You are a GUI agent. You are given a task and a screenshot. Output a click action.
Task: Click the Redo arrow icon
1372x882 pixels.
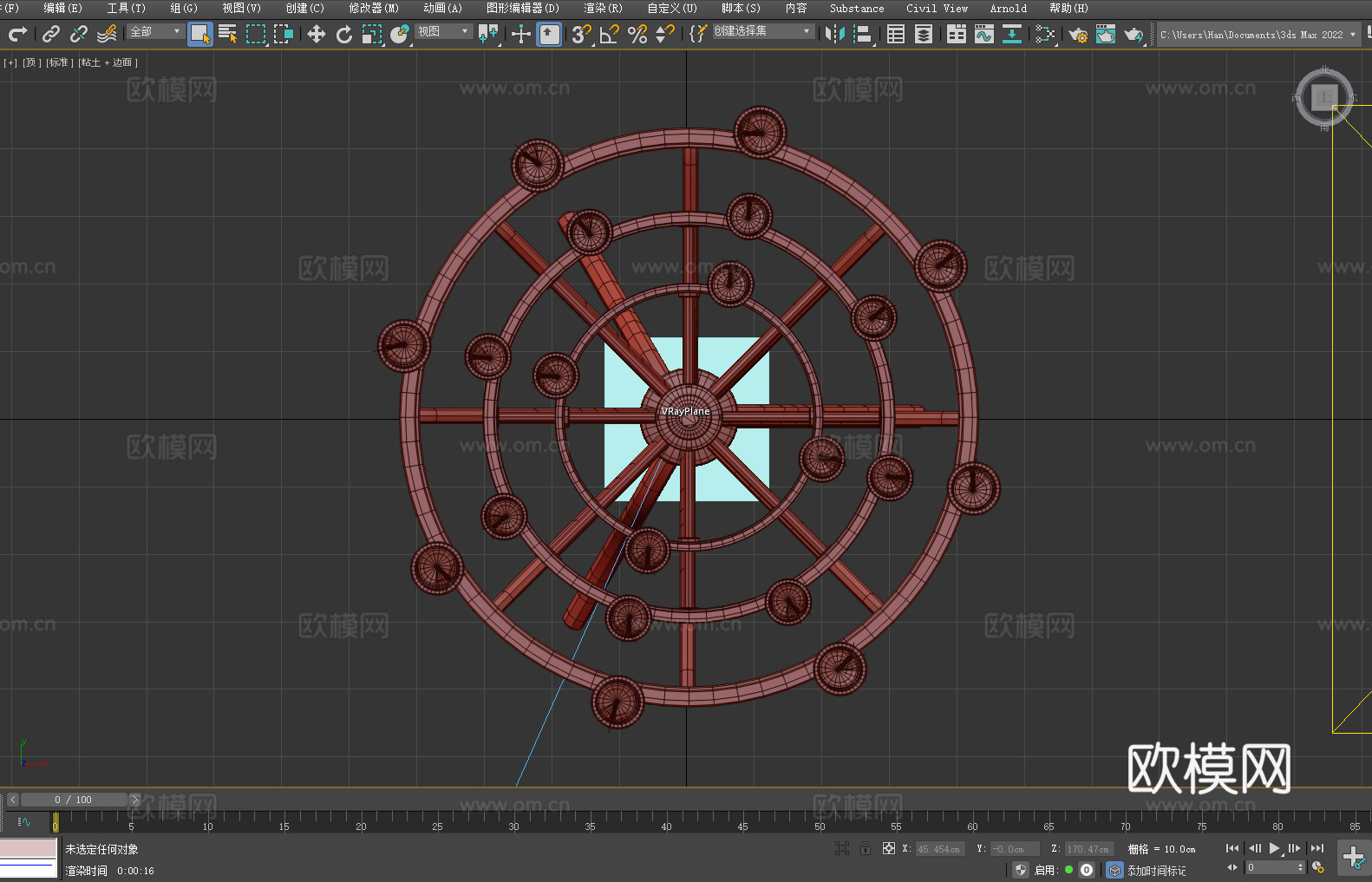click(x=17, y=34)
